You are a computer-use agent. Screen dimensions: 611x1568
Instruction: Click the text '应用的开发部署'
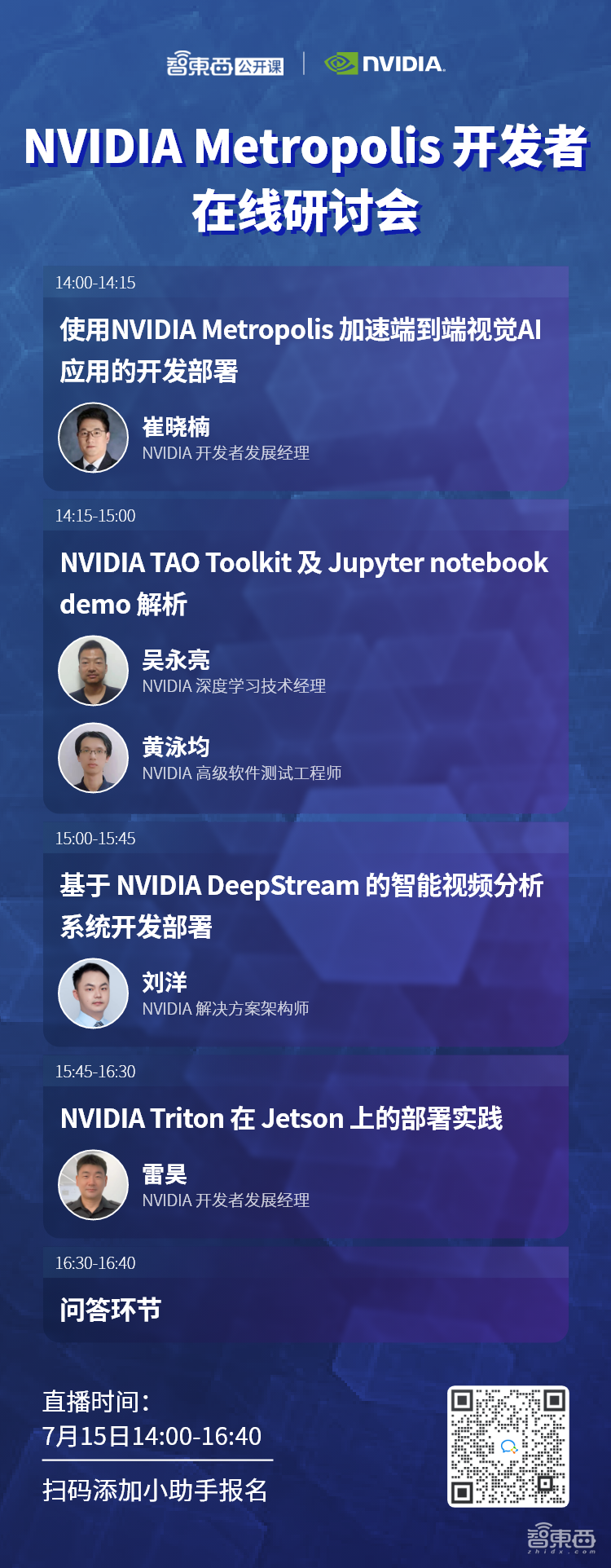pyautogui.click(x=149, y=372)
